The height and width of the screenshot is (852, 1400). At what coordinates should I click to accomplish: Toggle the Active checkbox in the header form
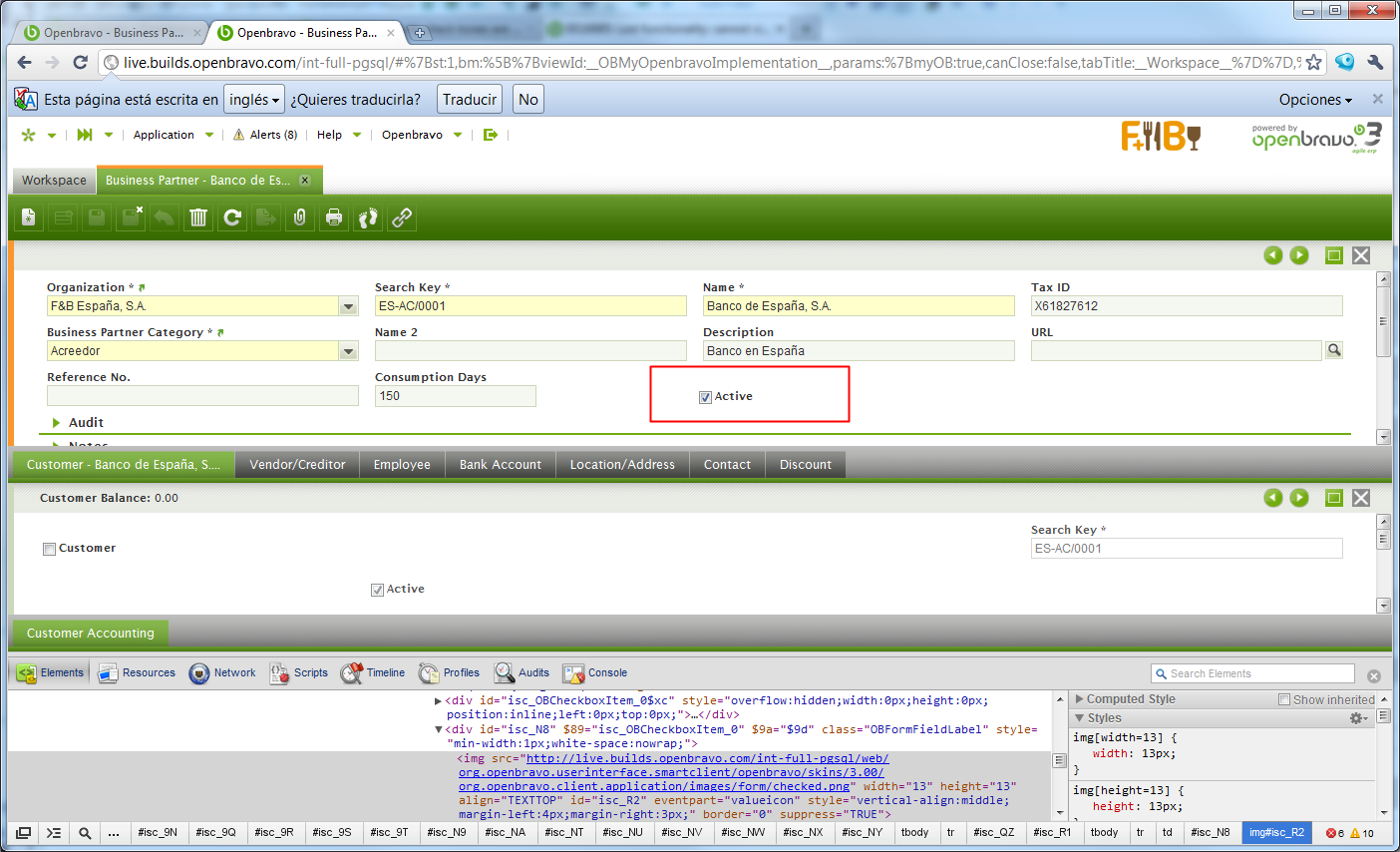click(x=705, y=397)
